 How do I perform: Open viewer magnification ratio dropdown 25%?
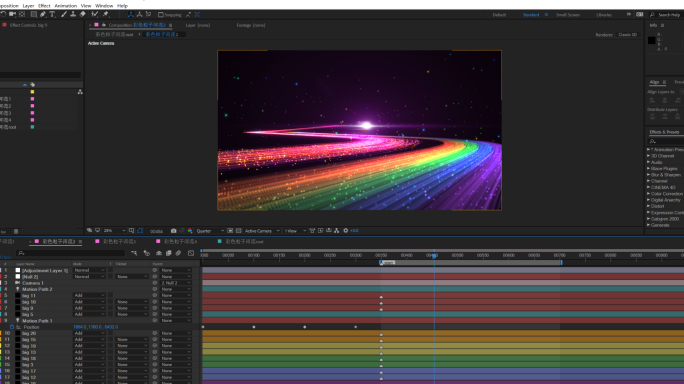pos(115,230)
